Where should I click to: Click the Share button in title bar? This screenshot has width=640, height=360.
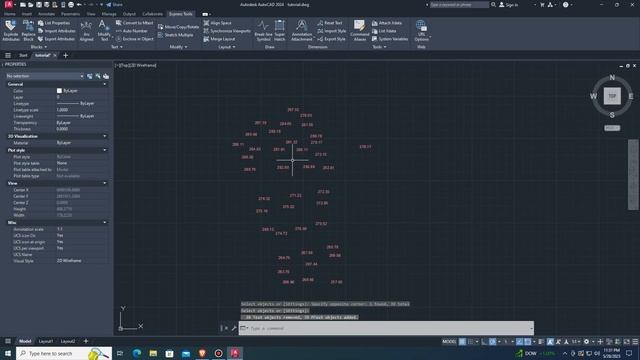114,5
